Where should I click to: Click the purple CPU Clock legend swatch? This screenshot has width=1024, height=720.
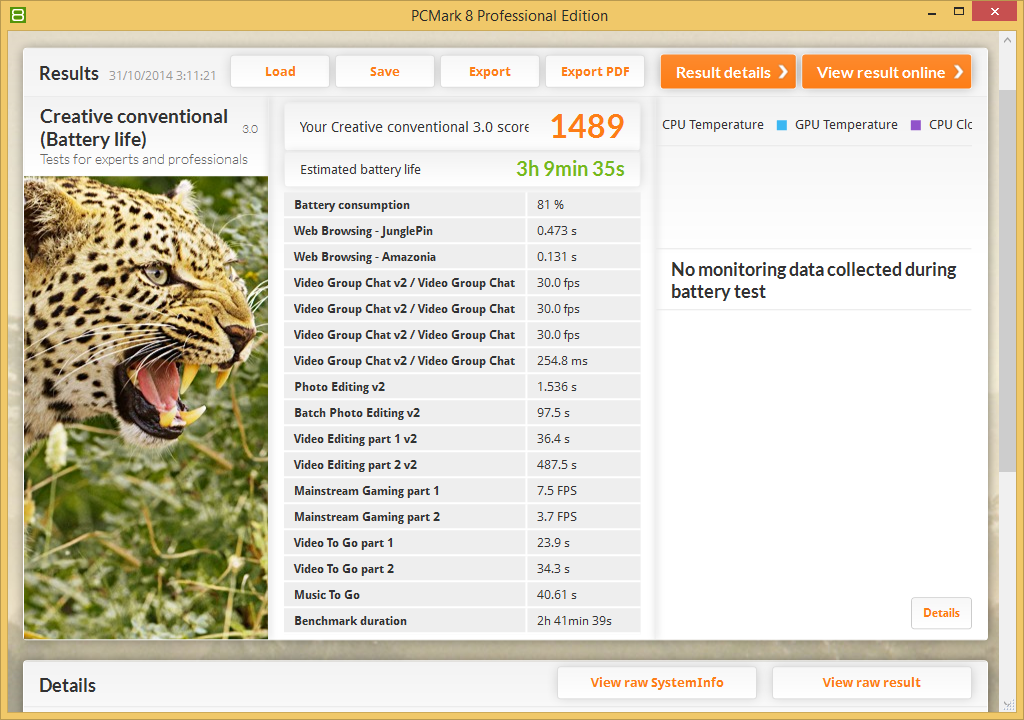[x=916, y=125]
